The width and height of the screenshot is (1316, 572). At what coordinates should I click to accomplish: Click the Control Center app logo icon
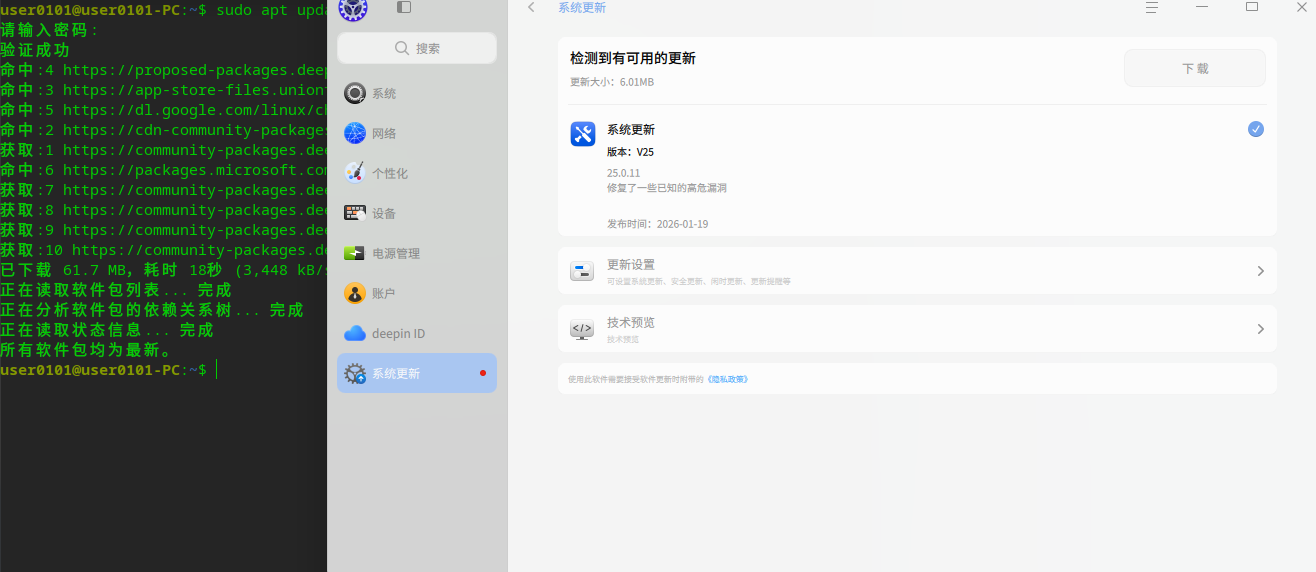tap(353, 9)
